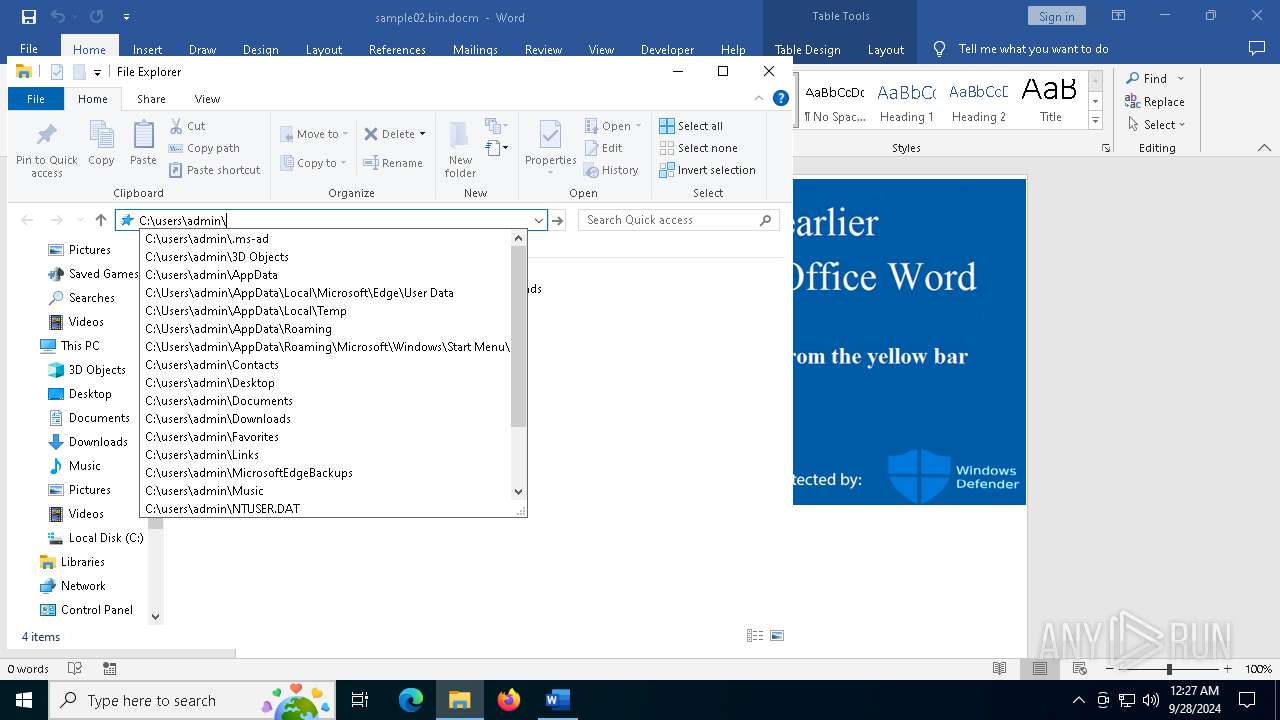Viewport: 1280px width, 720px height.
Task: Click the search magnifier in Quick access box
Action: 766,220
